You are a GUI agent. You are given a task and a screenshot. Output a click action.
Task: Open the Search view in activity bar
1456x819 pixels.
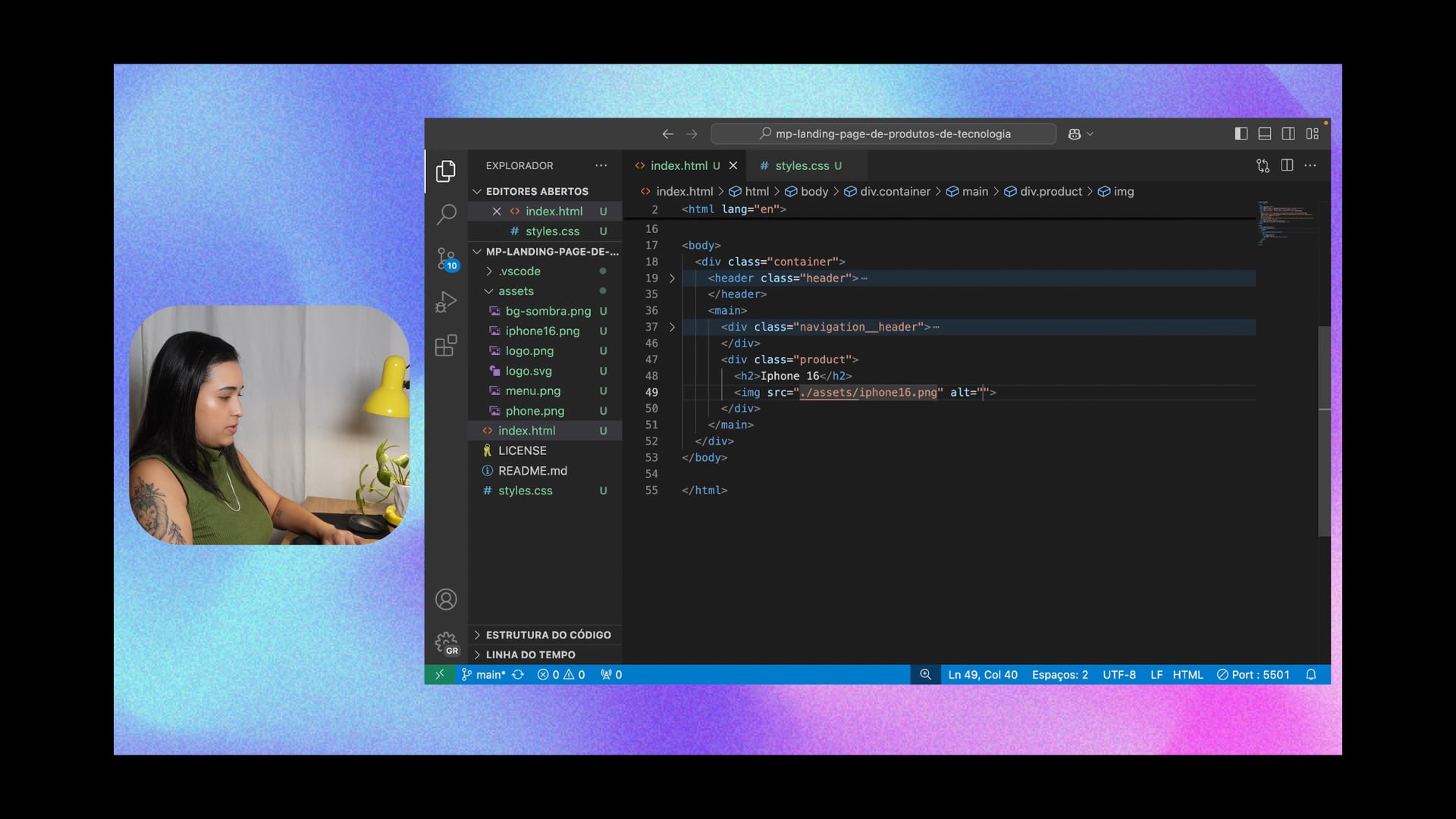446,215
